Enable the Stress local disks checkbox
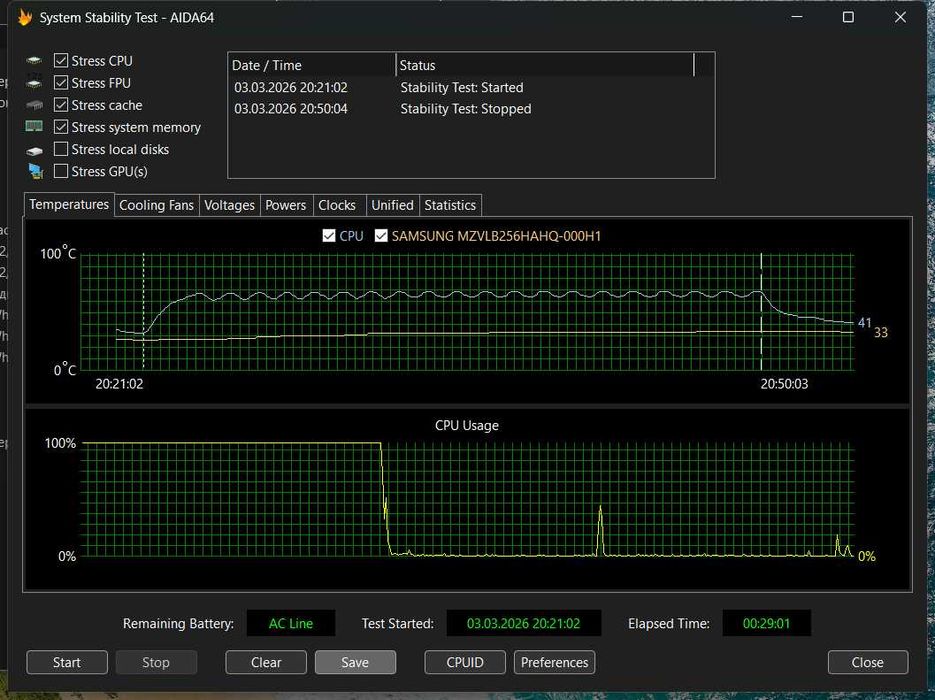The image size is (935, 700). point(62,149)
